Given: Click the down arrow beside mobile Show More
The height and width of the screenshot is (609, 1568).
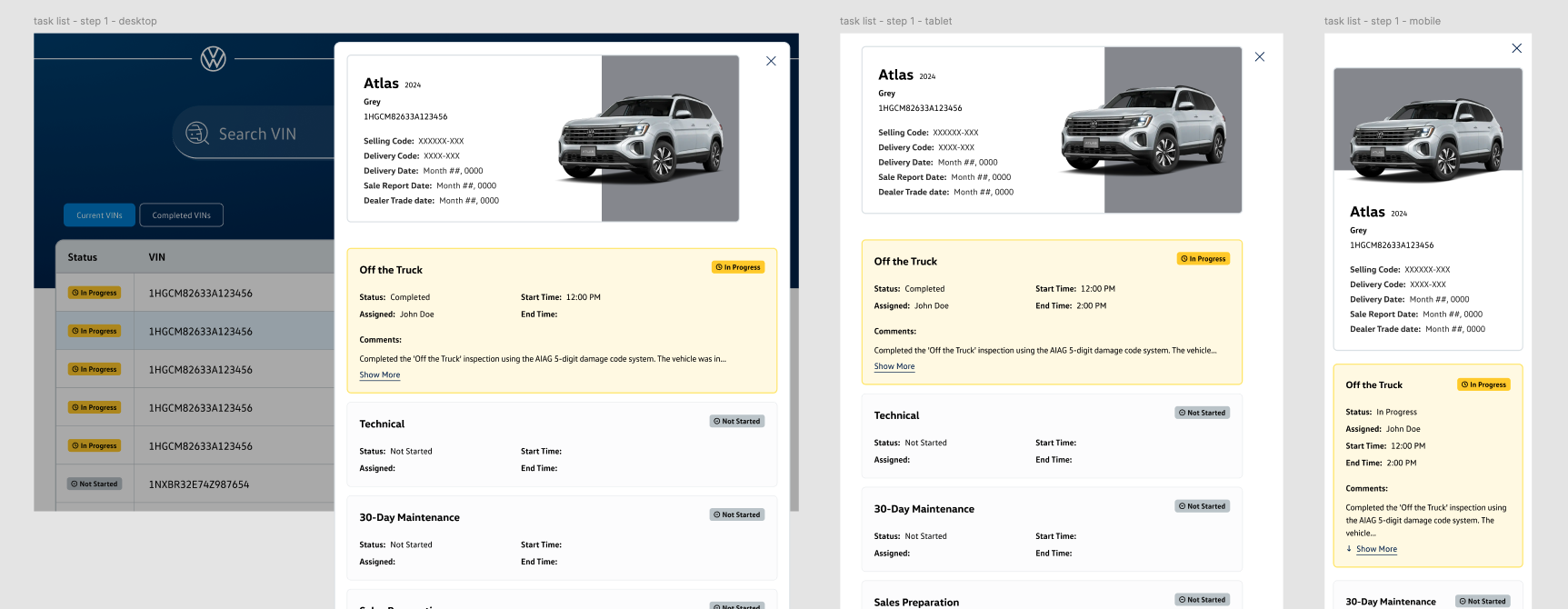Looking at the screenshot, I should click(1349, 549).
